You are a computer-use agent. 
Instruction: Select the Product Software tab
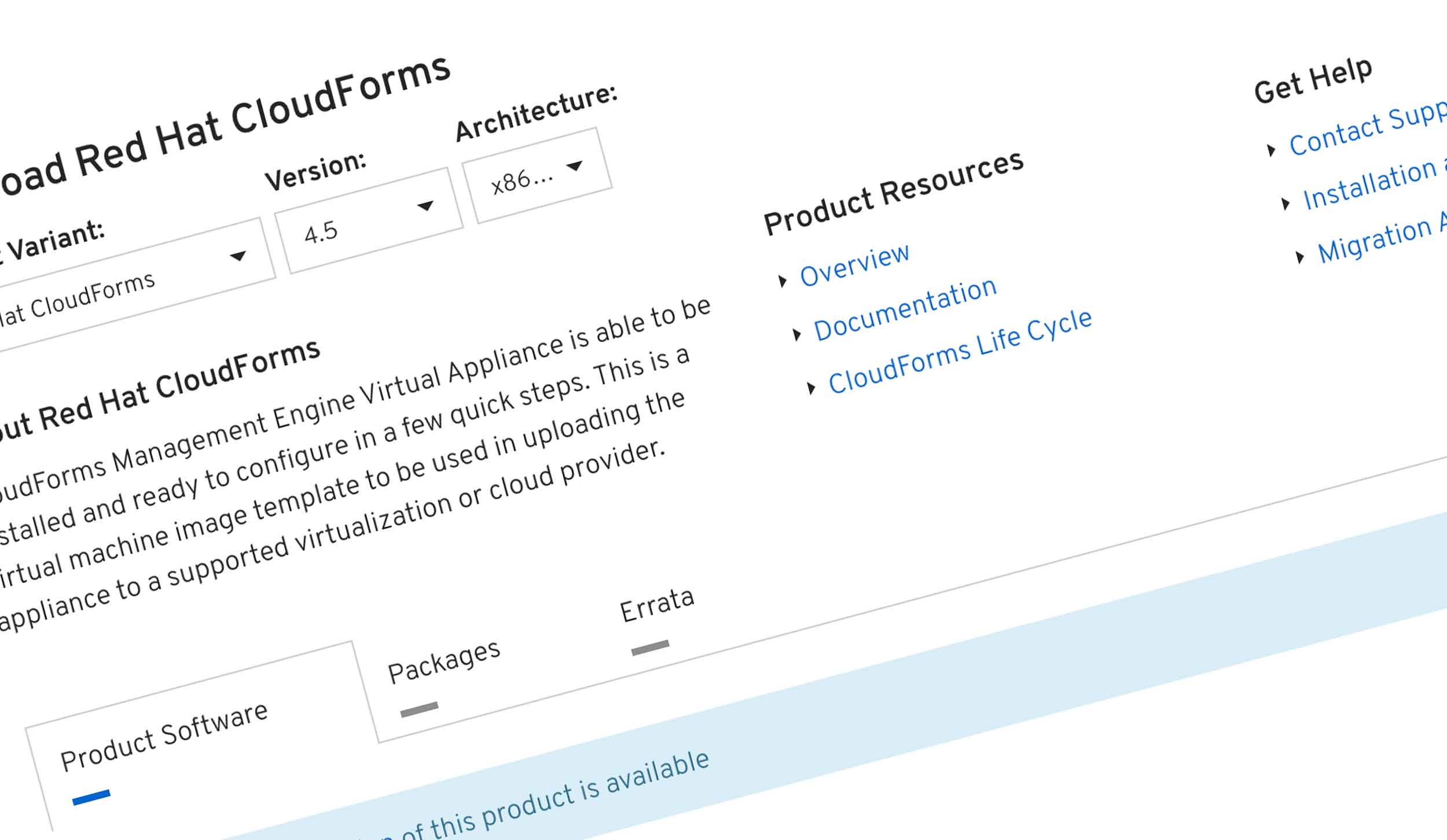164,737
